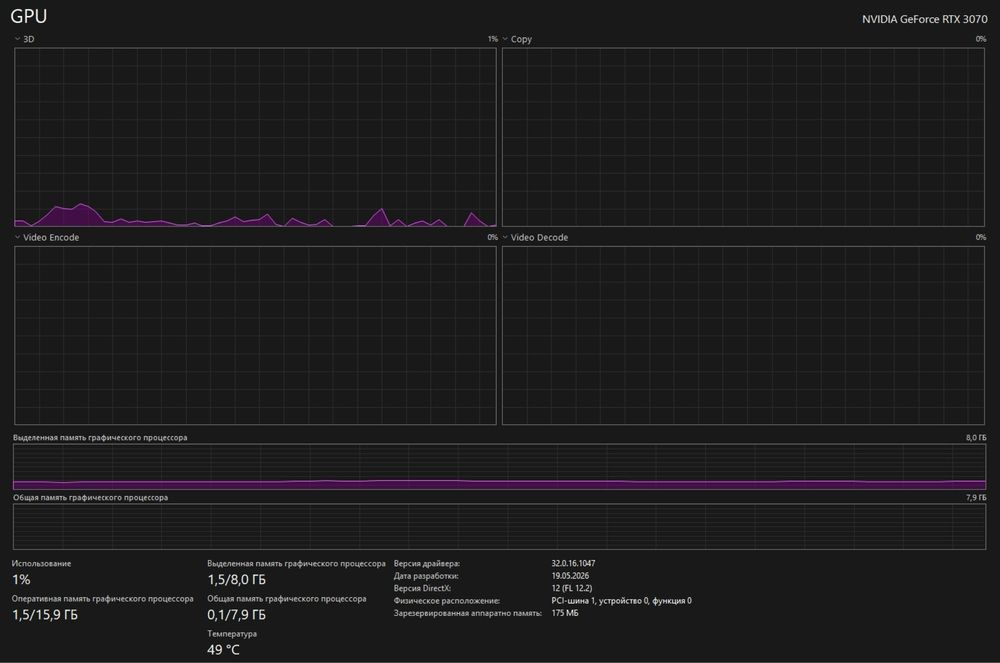Click the 0,1/7,9 ГБ shared memory value
1000x663 pixels.
point(237,615)
